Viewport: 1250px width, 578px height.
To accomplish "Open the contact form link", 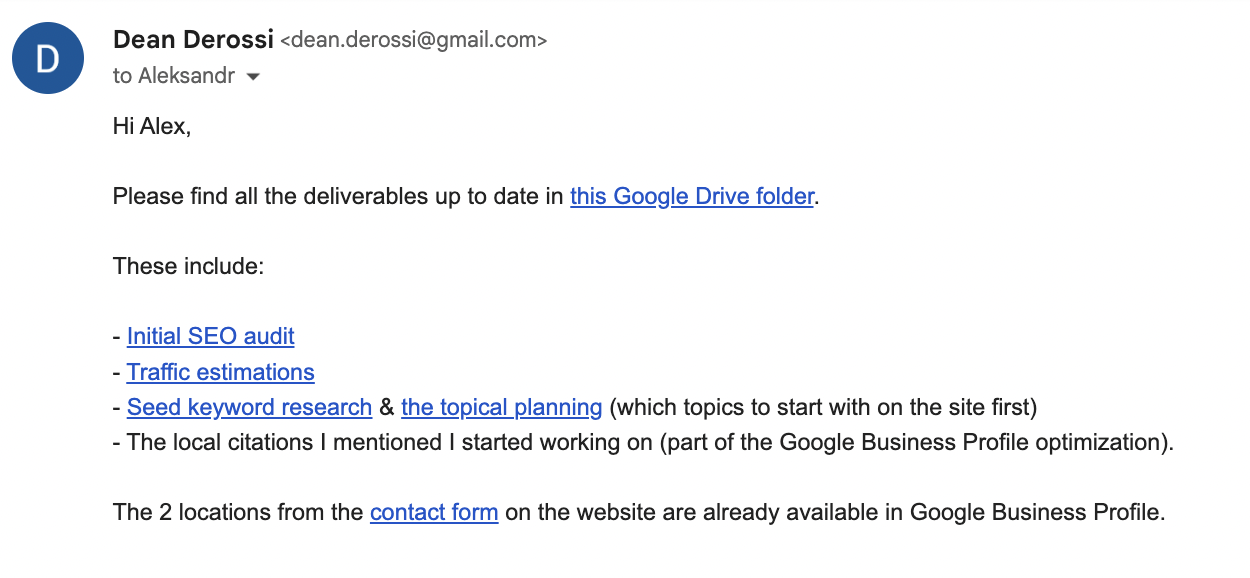I will point(434,513).
